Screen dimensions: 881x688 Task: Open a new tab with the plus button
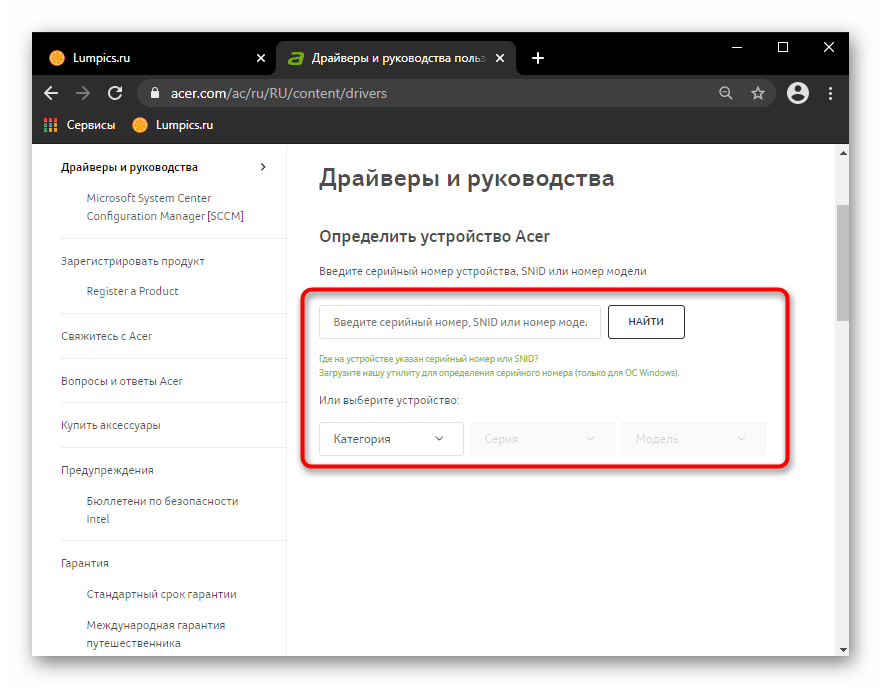tap(538, 58)
